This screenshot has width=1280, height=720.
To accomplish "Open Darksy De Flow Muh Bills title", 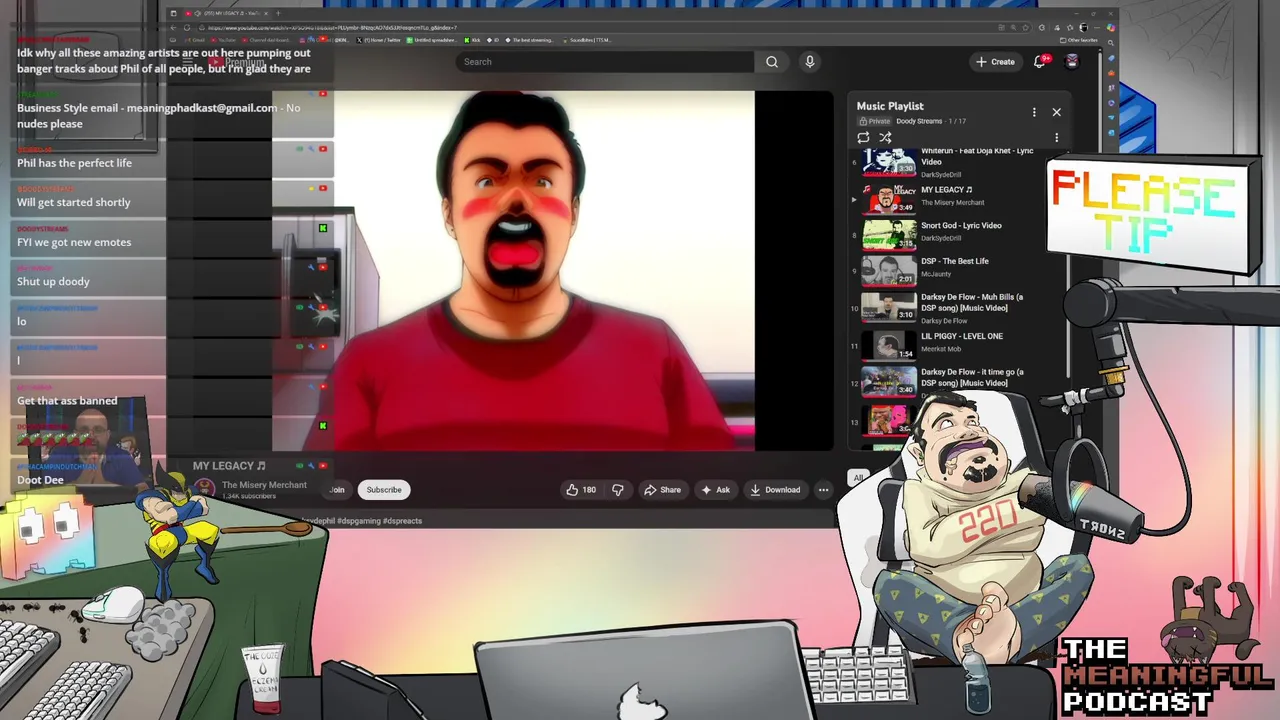I will click(972, 302).
